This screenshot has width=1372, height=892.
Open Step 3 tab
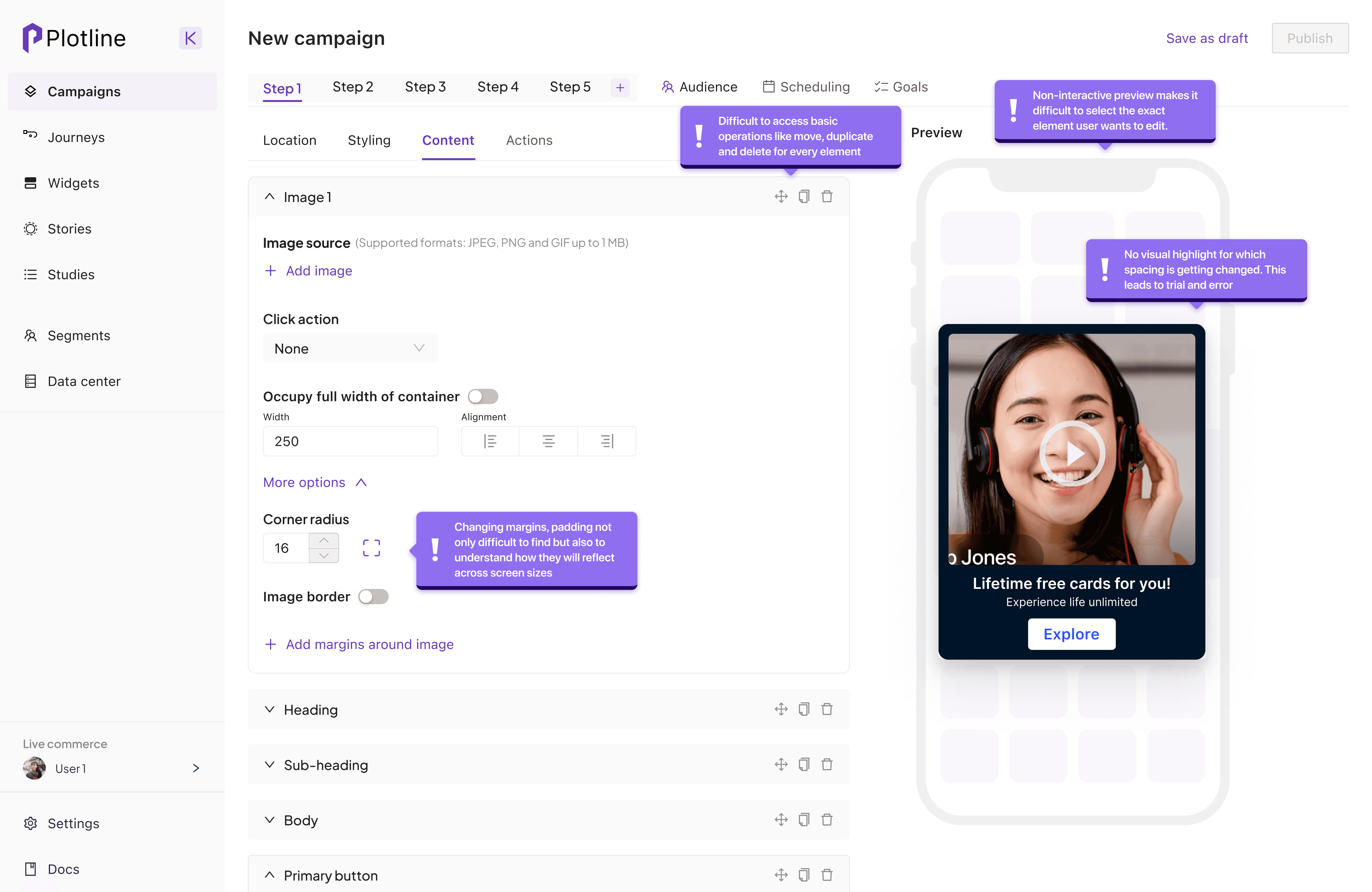pyautogui.click(x=425, y=87)
